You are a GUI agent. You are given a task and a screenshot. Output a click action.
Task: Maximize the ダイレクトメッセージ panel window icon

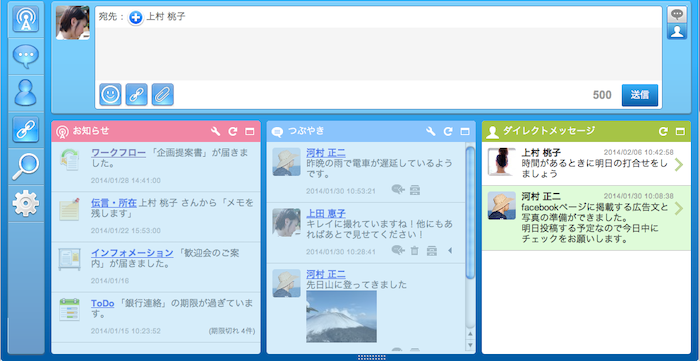pyautogui.click(x=680, y=131)
